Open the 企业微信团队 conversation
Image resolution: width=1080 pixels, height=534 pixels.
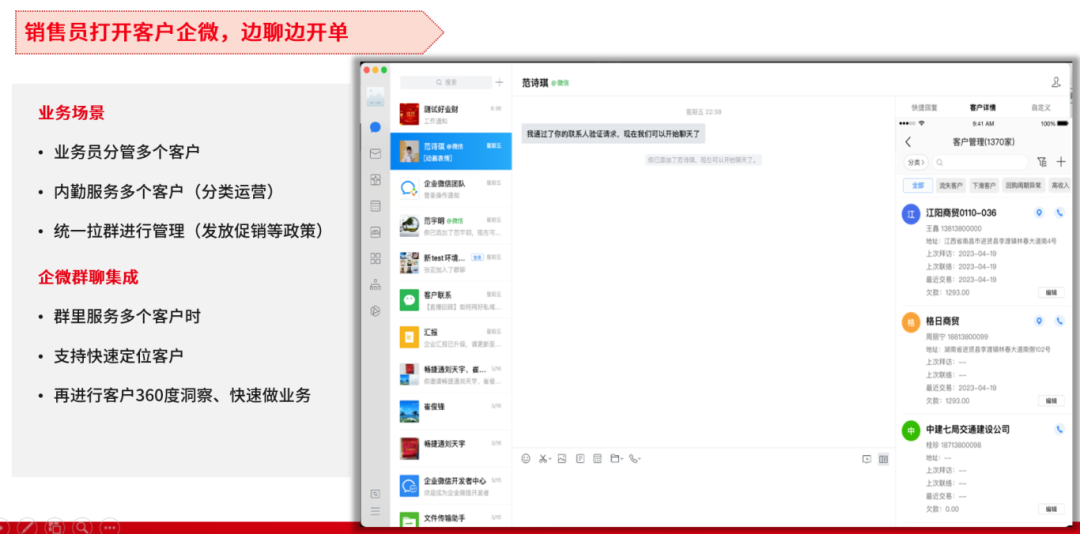450,189
